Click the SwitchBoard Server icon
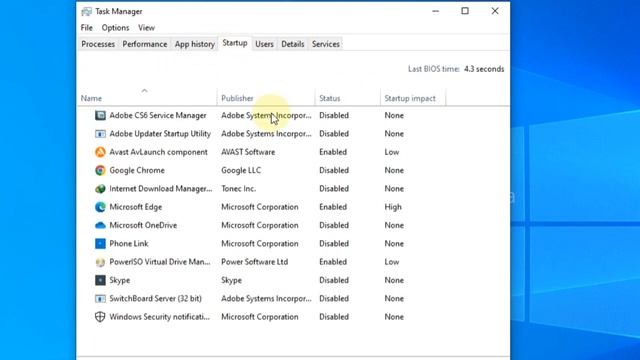This screenshot has height=360, width=640. (100, 299)
